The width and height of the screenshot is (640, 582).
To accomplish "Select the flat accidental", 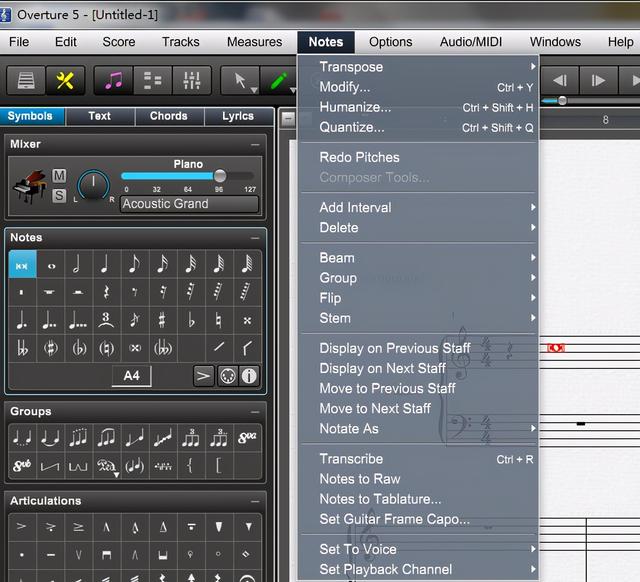I will [x=191, y=320].
